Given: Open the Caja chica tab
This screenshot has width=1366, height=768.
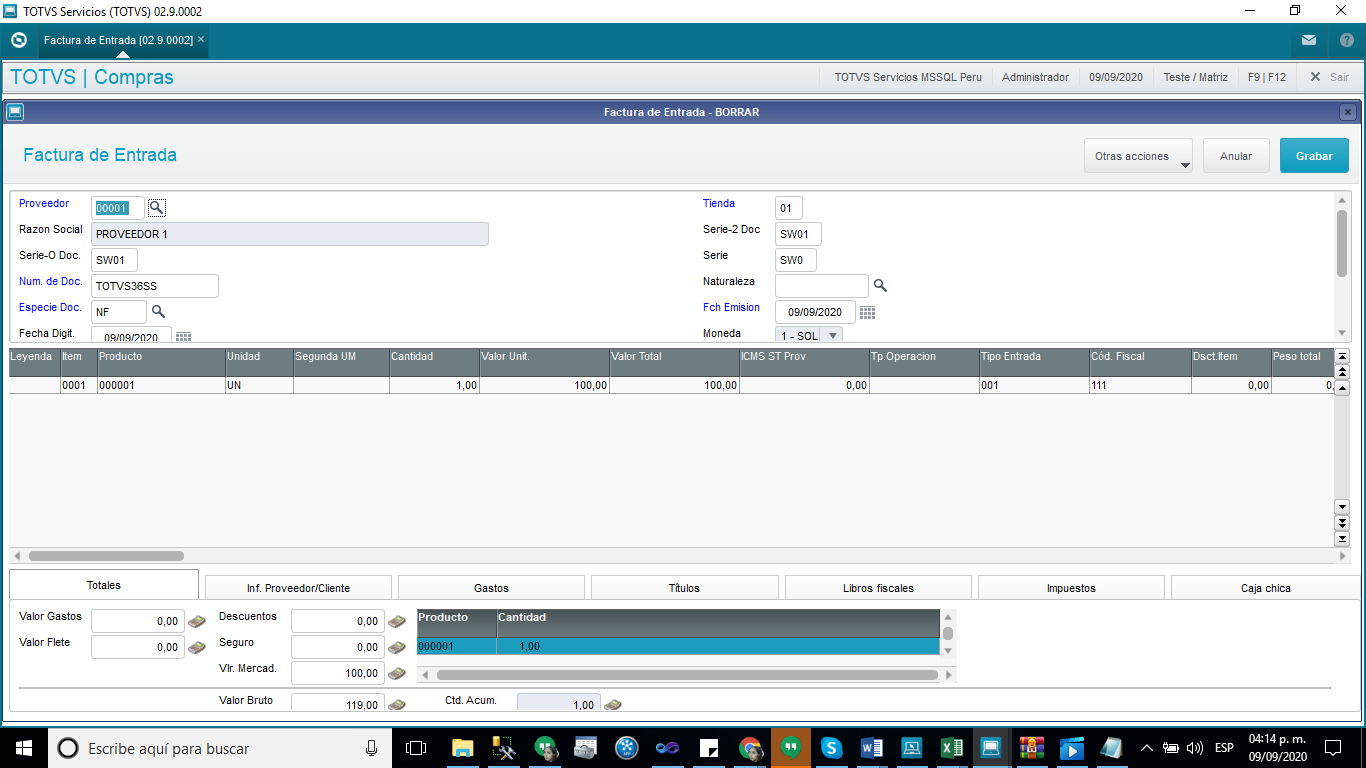Looking at the screenshot, I should tap(1265, 588).
